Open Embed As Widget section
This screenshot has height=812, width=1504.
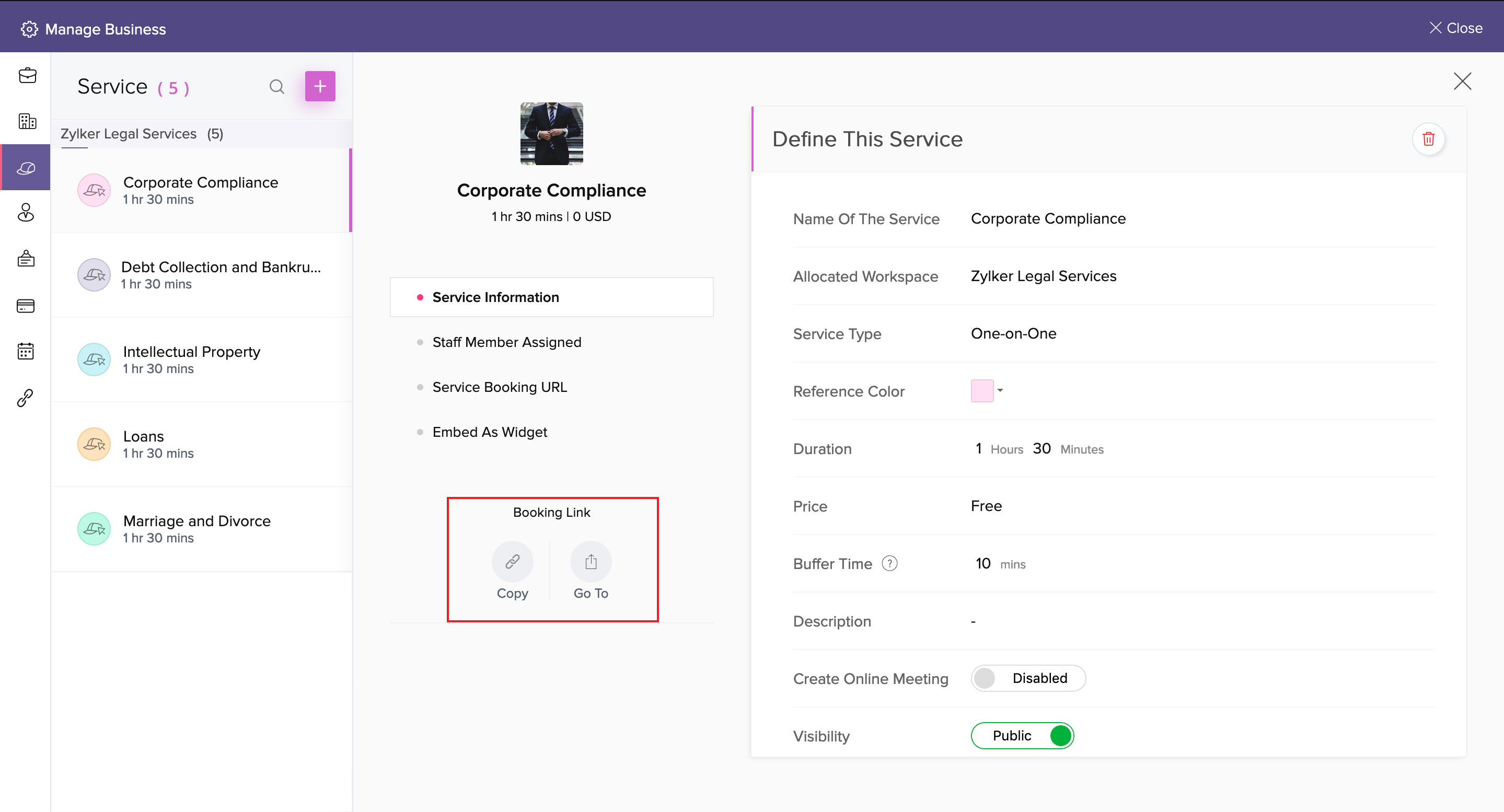(489, 432)
